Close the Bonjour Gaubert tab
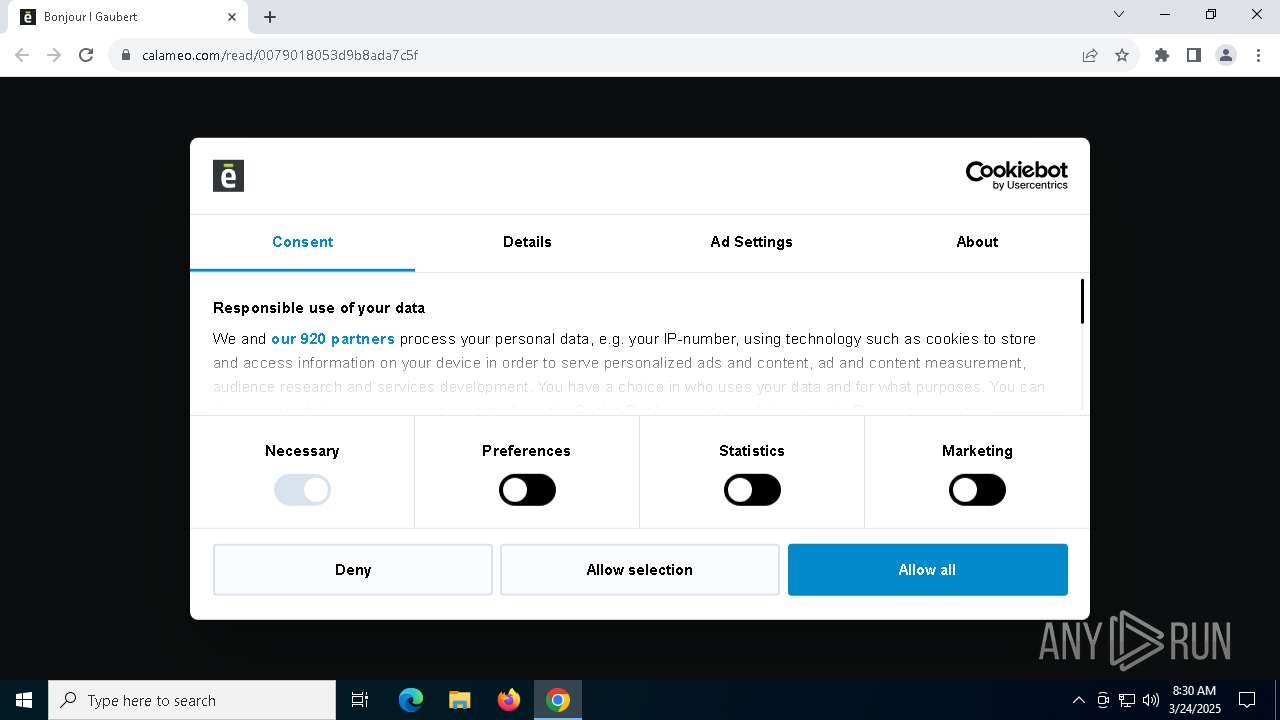Screen dimensions: 1280x720 tap(232, 17)
